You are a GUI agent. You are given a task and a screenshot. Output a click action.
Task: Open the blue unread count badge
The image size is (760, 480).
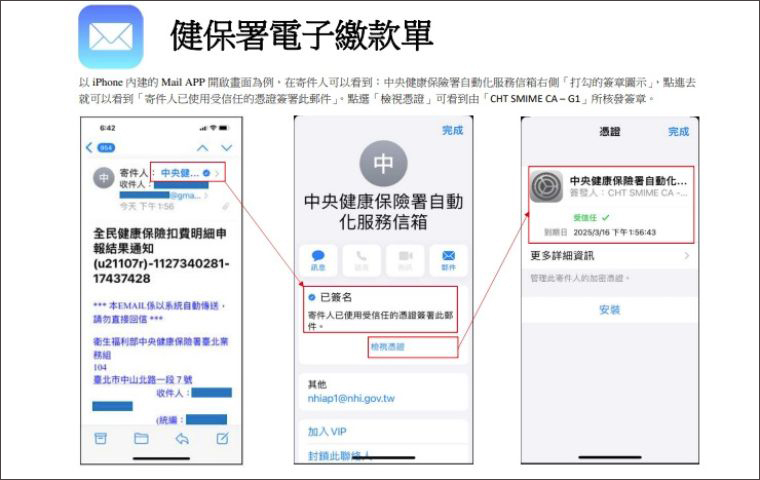click(106, 147)
